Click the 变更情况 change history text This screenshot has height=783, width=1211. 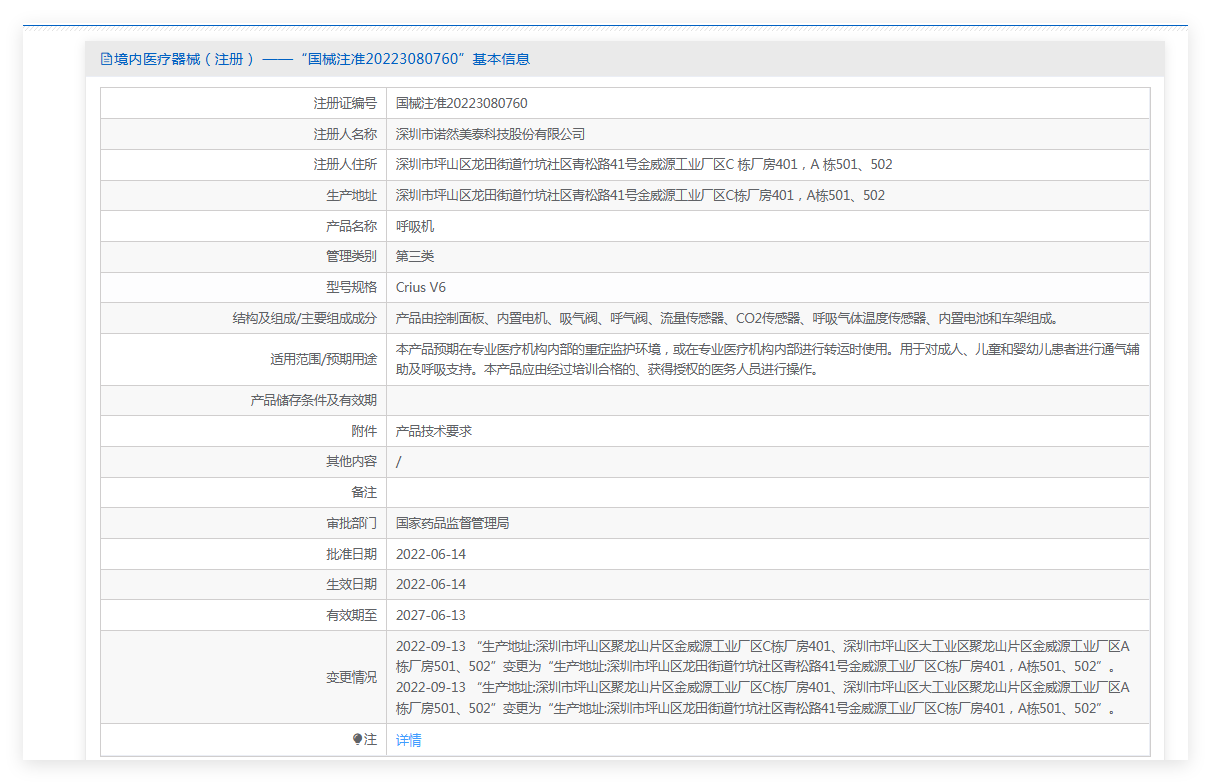click(762, 677)
